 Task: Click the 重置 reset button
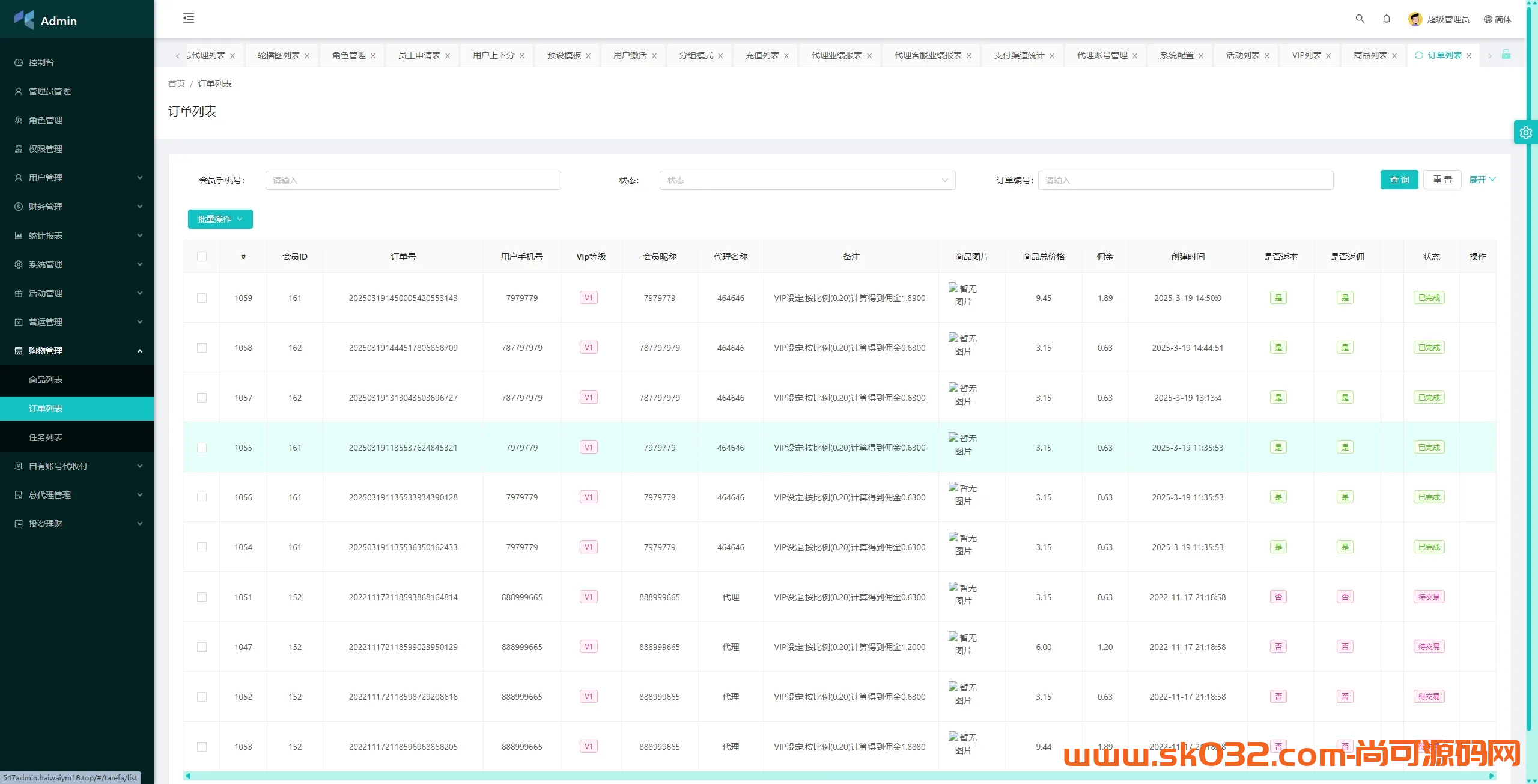coord(1442,180)
